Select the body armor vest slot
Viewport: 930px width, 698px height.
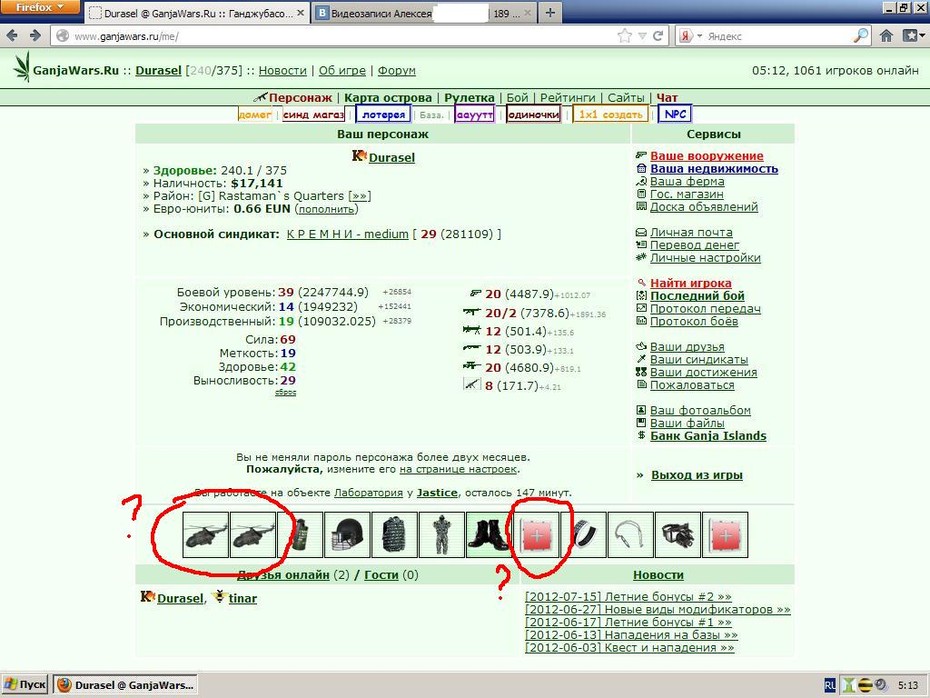pyautogui.click(x=394, y=535)
